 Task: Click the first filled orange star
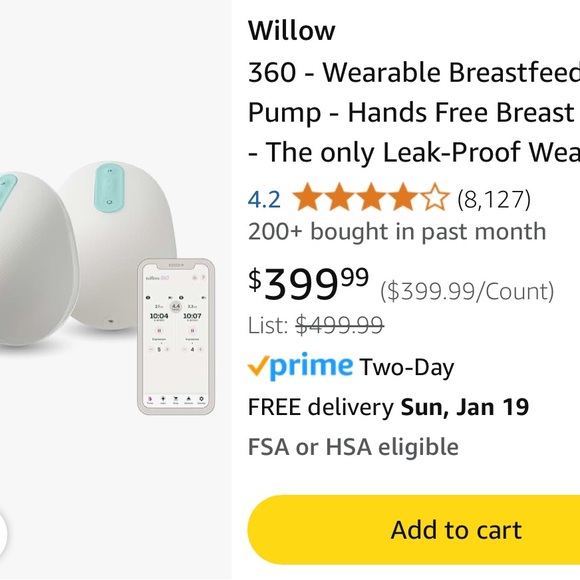[307, 197]
